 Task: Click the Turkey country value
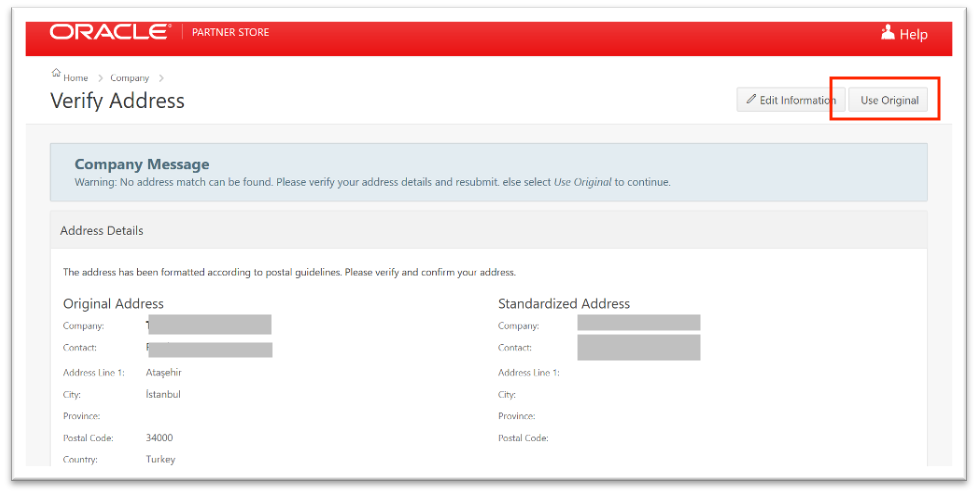tap(160, 460)
